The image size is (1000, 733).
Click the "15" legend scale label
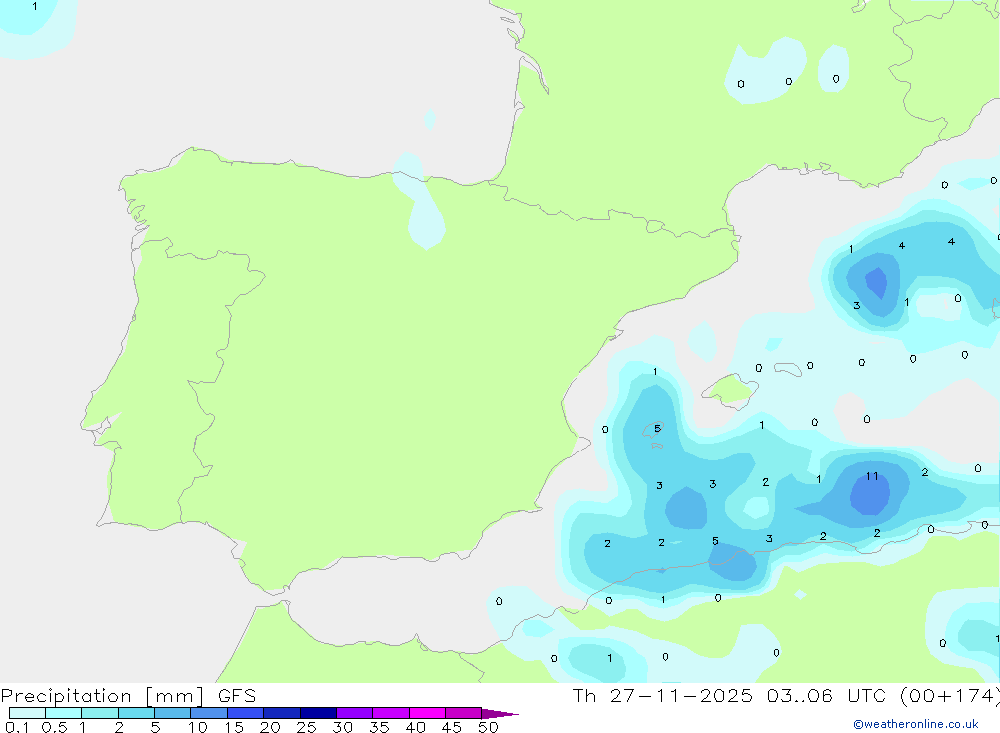click(x=234, y=727)
